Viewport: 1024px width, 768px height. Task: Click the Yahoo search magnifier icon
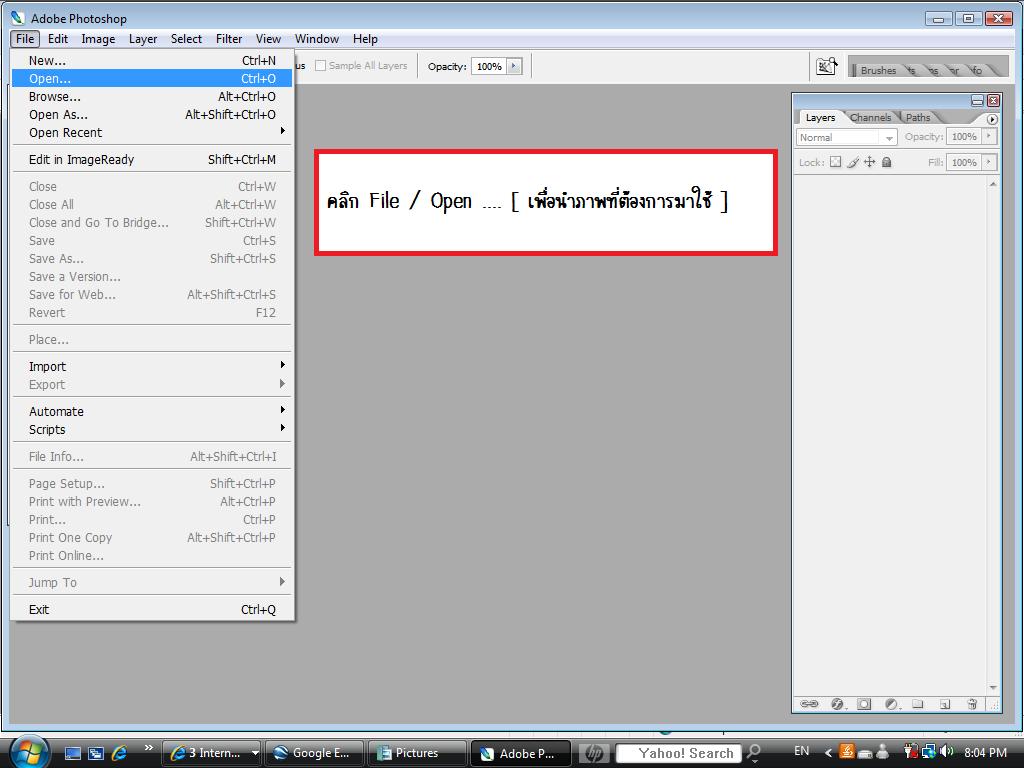point(754,753)
